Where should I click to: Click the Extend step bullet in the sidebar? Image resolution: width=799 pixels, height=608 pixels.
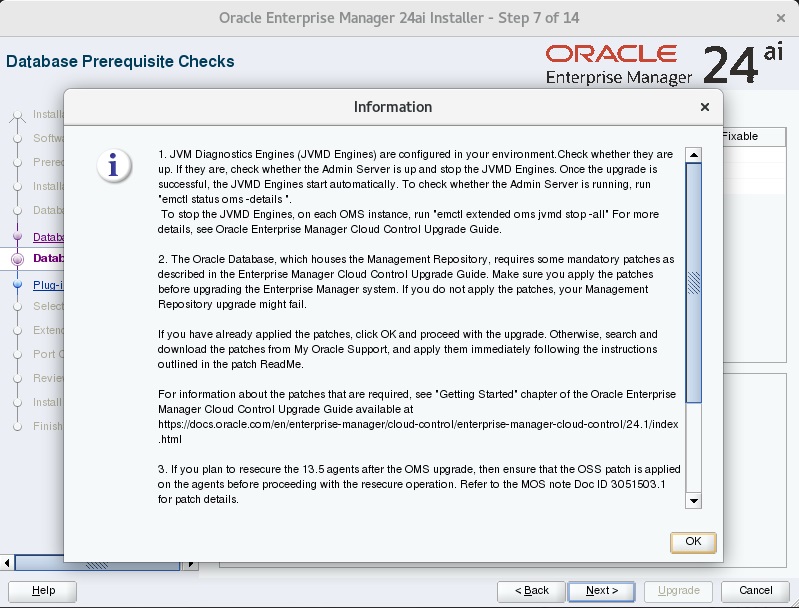[x=17, y=330]
